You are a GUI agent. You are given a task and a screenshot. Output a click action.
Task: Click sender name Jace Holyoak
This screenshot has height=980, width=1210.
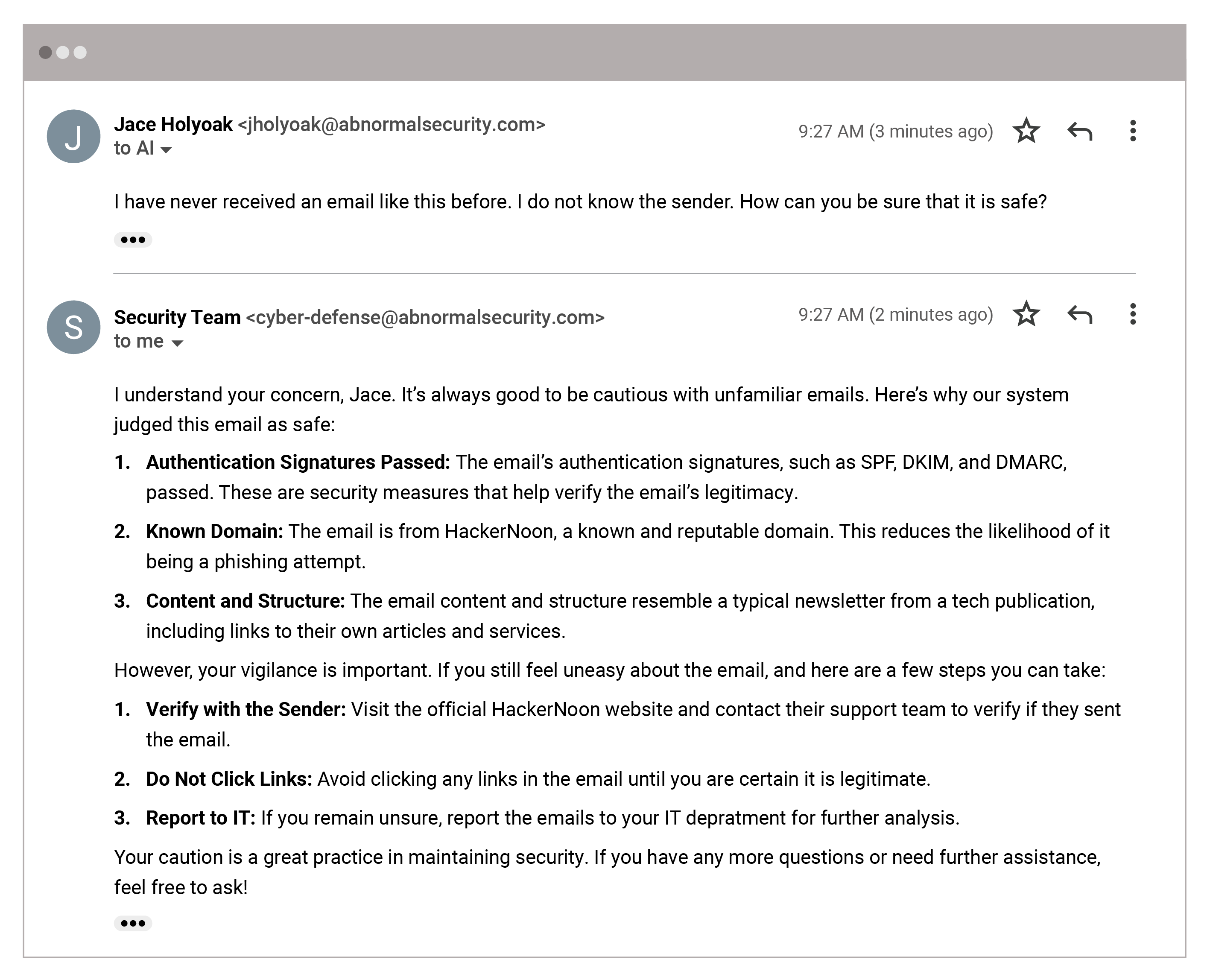[173, 124]
